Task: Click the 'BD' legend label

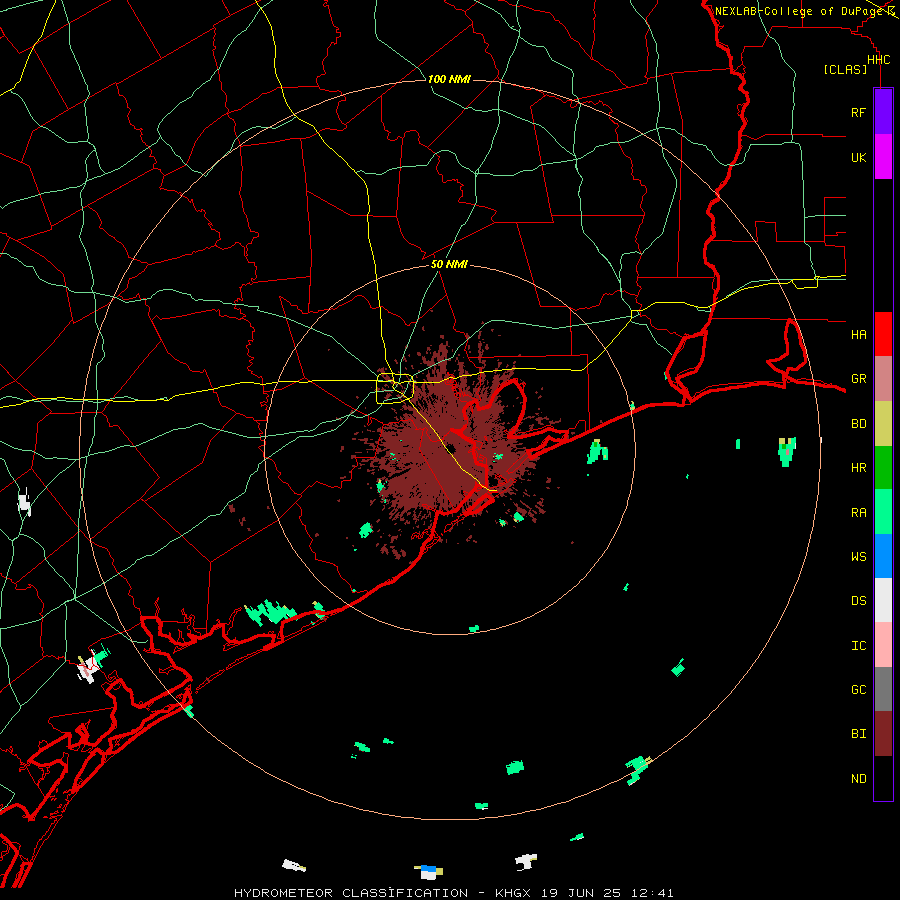Action: [x=859, y=424]
